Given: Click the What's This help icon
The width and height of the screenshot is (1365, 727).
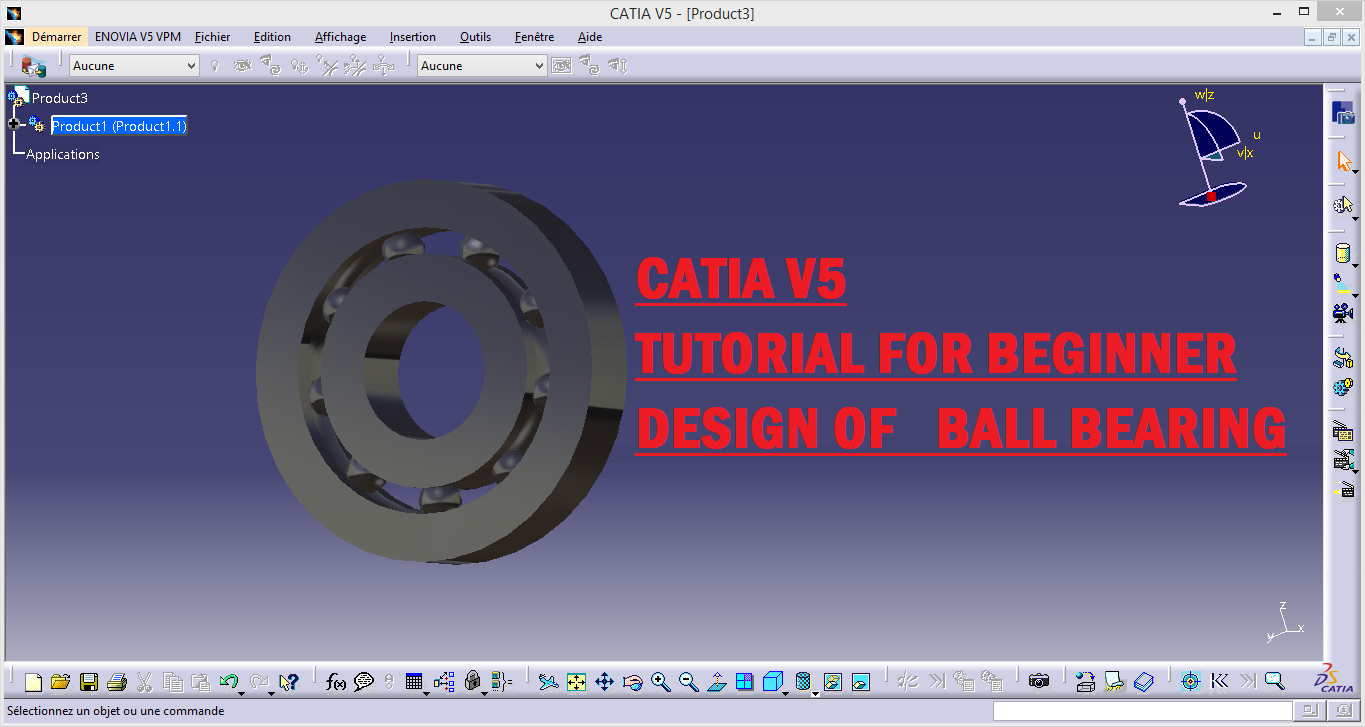Looking at the screenshot, I should (x=289, y=682).
